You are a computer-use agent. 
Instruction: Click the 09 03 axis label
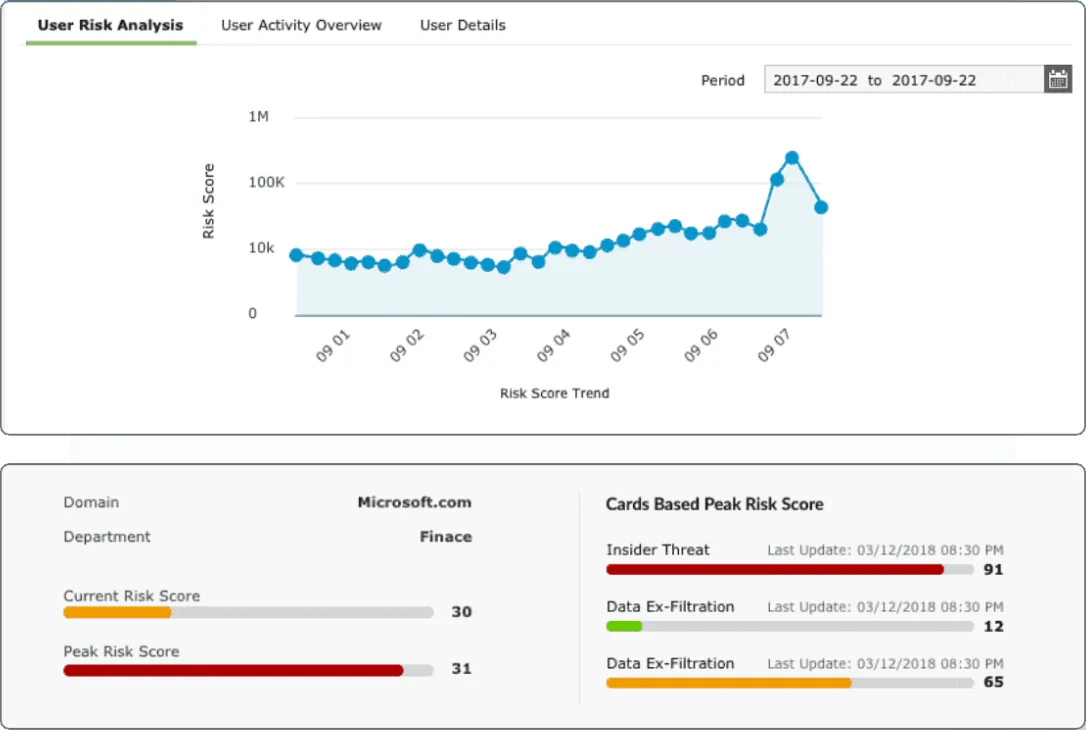pos(480,346)
